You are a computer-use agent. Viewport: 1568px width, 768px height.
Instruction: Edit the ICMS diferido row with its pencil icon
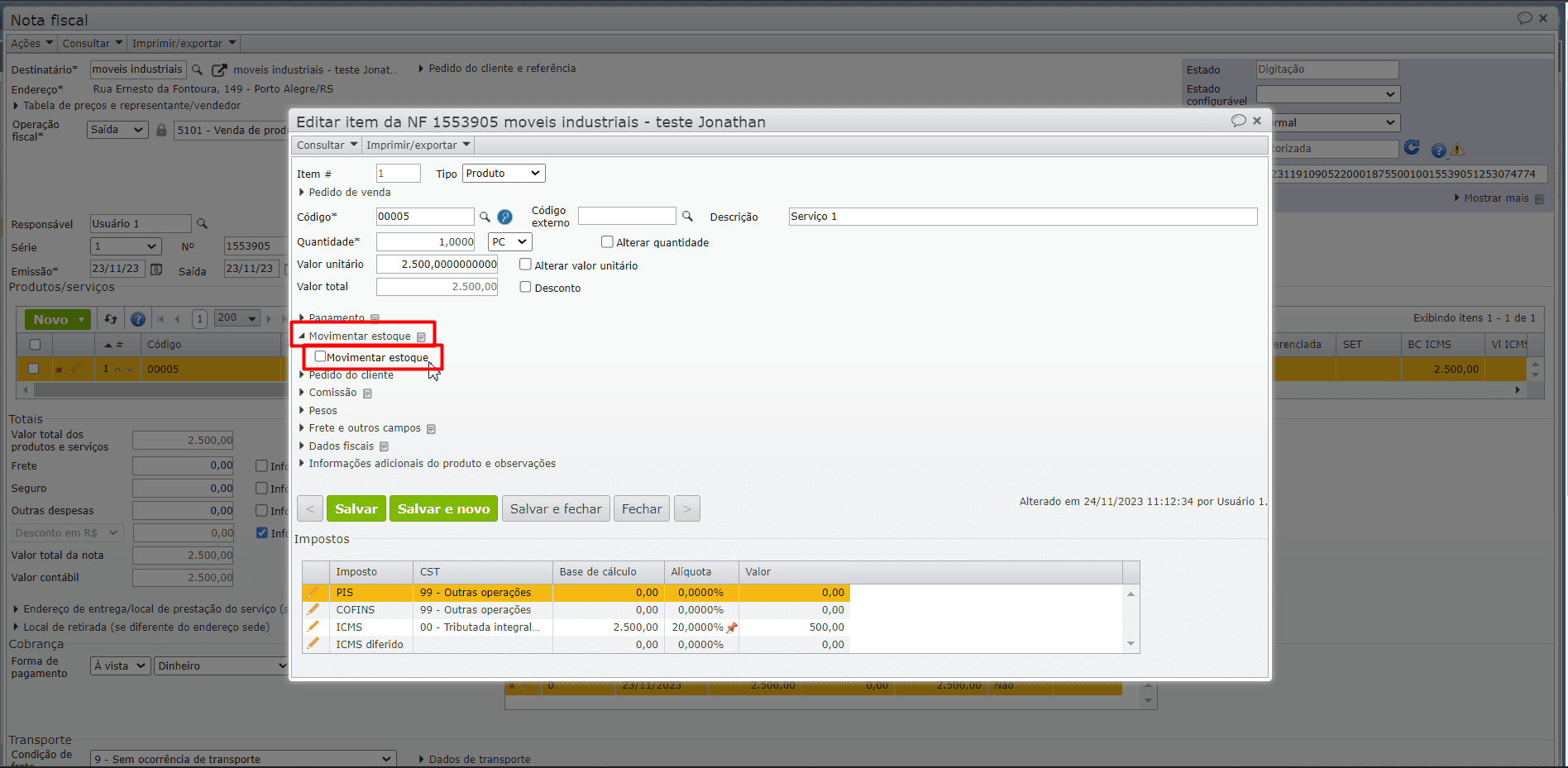click(x=313, y=644)
